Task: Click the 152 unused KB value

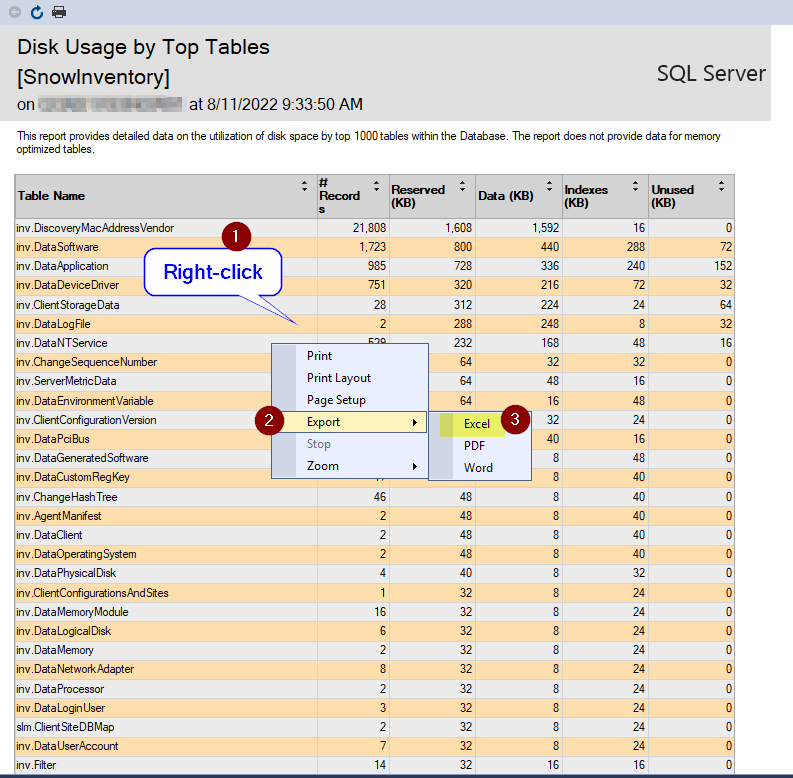Action: pyautogui.click(x=723, y=266)
